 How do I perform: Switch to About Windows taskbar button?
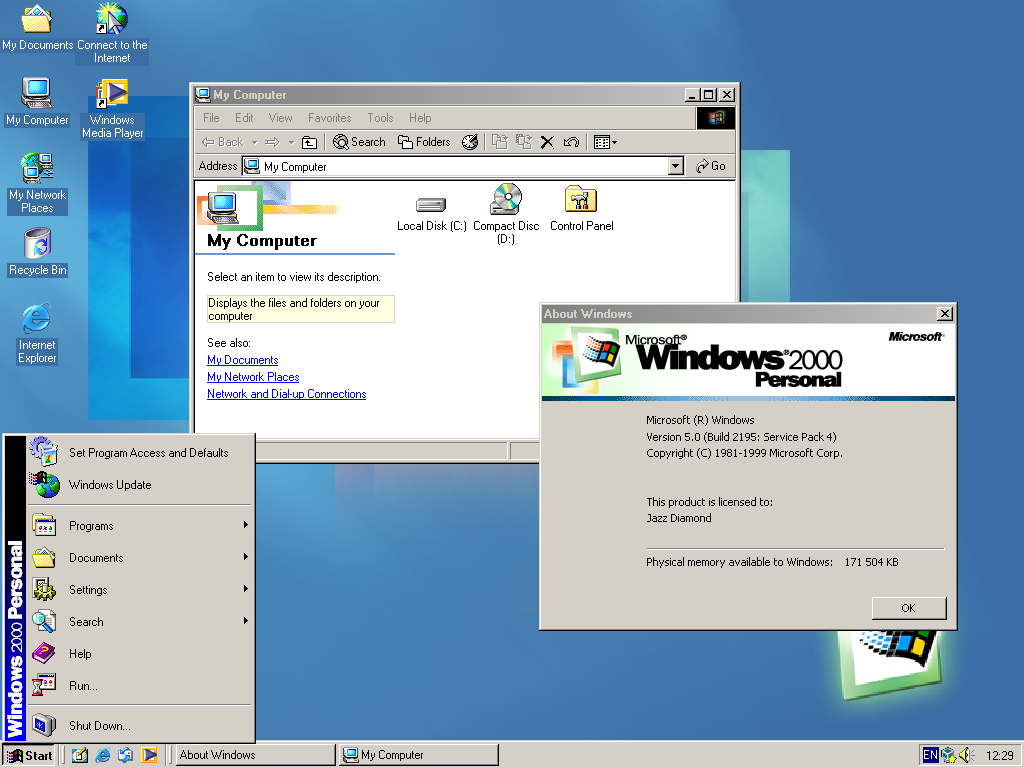(253, 755)
